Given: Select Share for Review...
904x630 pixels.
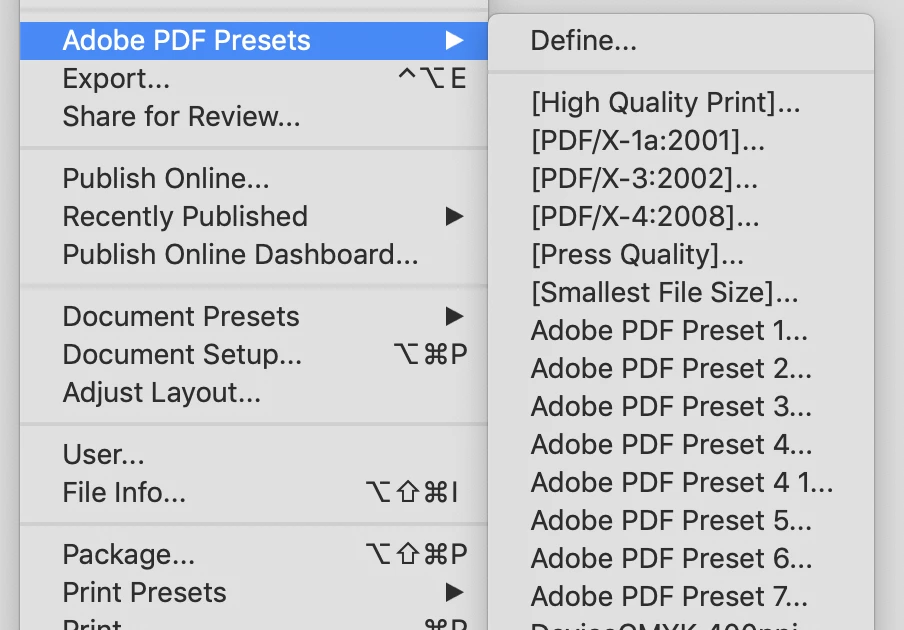Looking at the screenshot, I should click(254, 116).
